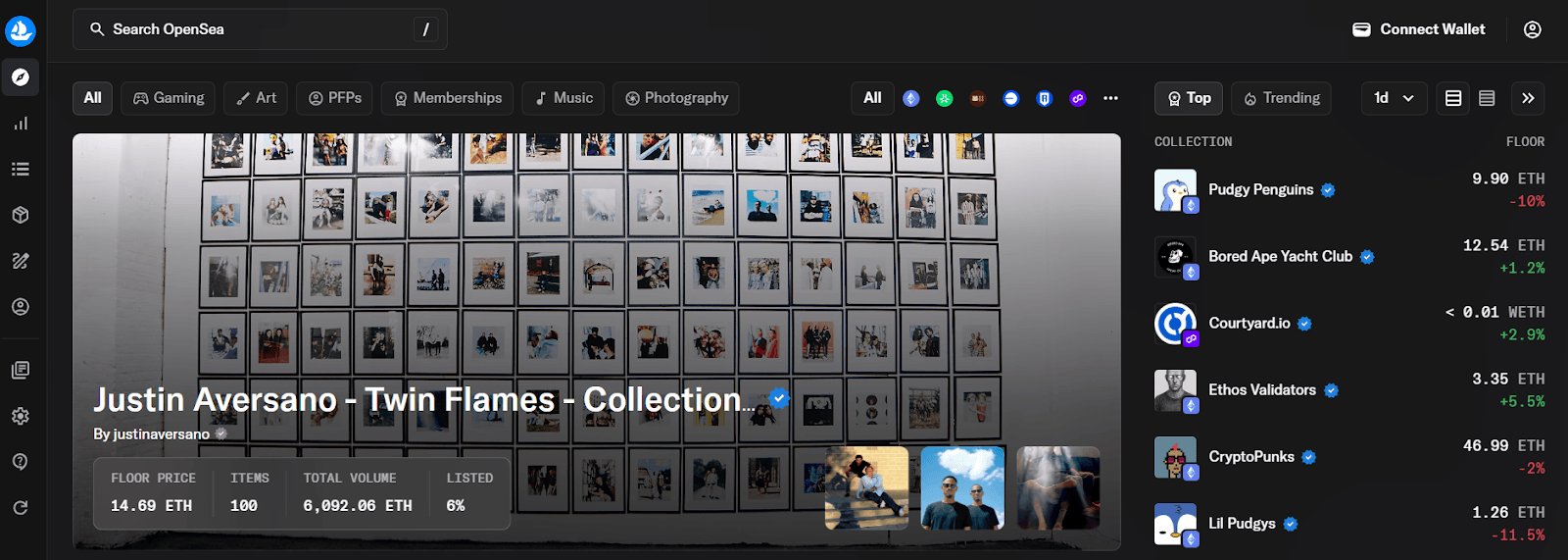Image resolution: width=1568 pixels, height=560 pixels.
Task: Open the two men blue sky thumbnail
Action: pyautogui.click(x=962, y=488)
